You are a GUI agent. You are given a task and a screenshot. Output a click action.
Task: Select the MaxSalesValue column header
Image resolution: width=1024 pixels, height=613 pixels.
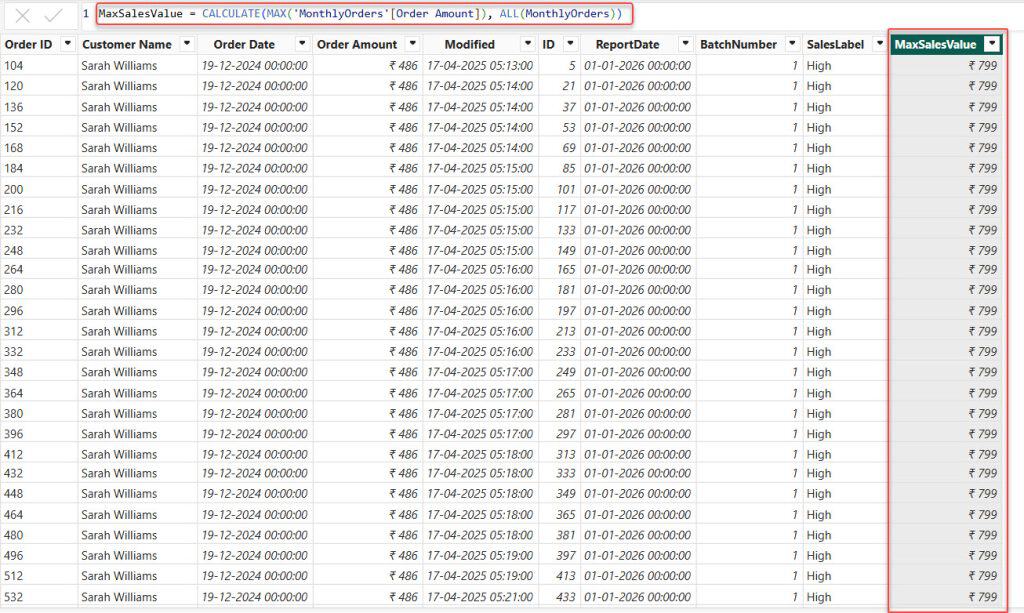(x=935, y=44)
